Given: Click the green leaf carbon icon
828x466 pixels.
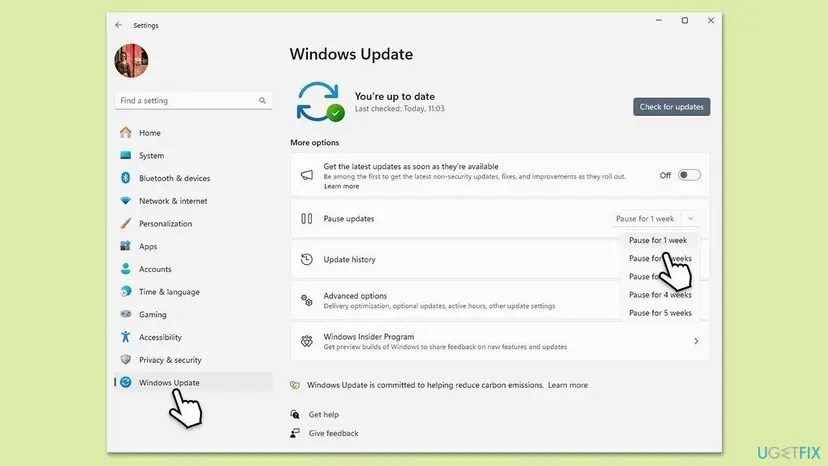Looking at the screenshot, I should point(295,385).
